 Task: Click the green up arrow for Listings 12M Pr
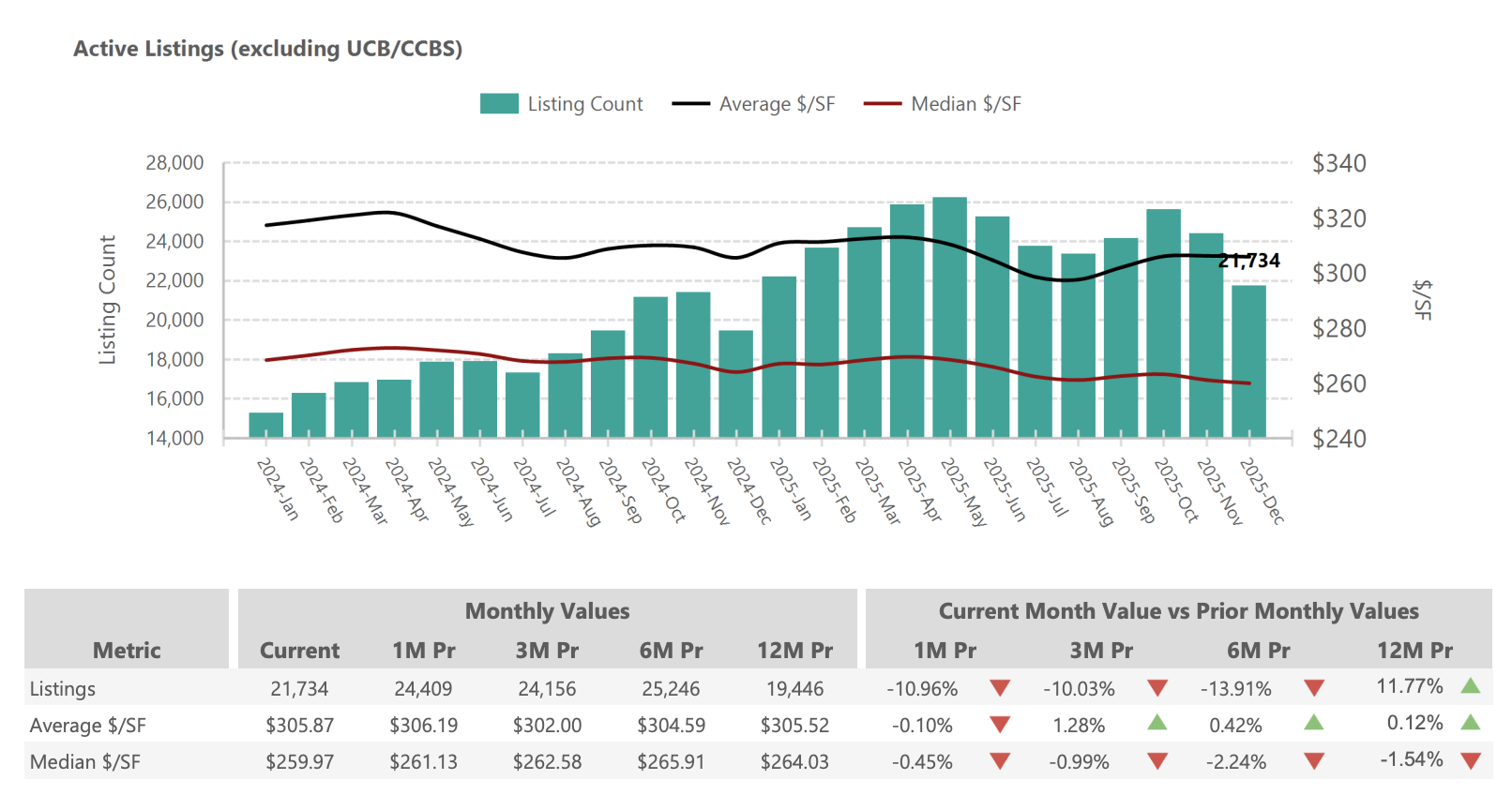(x=1470, y=686)
